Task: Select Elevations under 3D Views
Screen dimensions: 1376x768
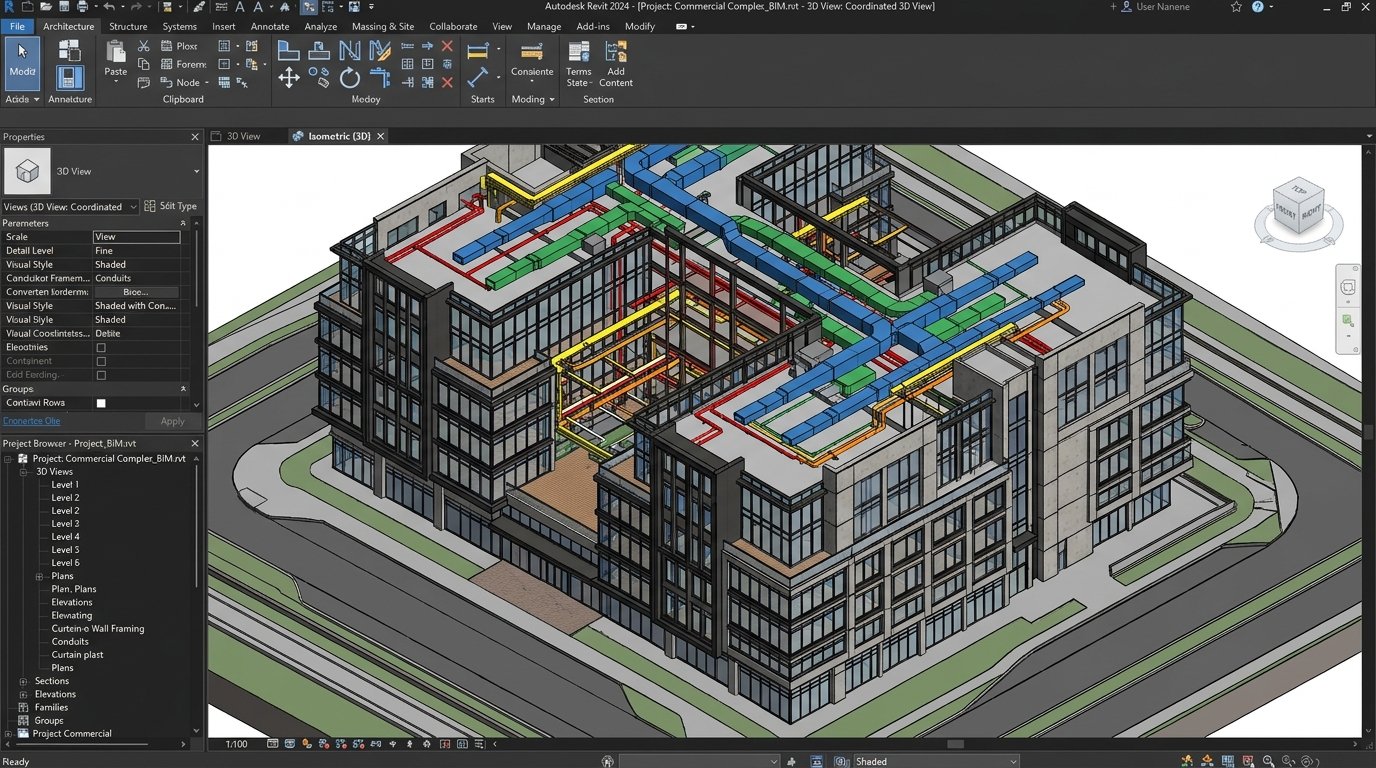Action: pos(72,603)
